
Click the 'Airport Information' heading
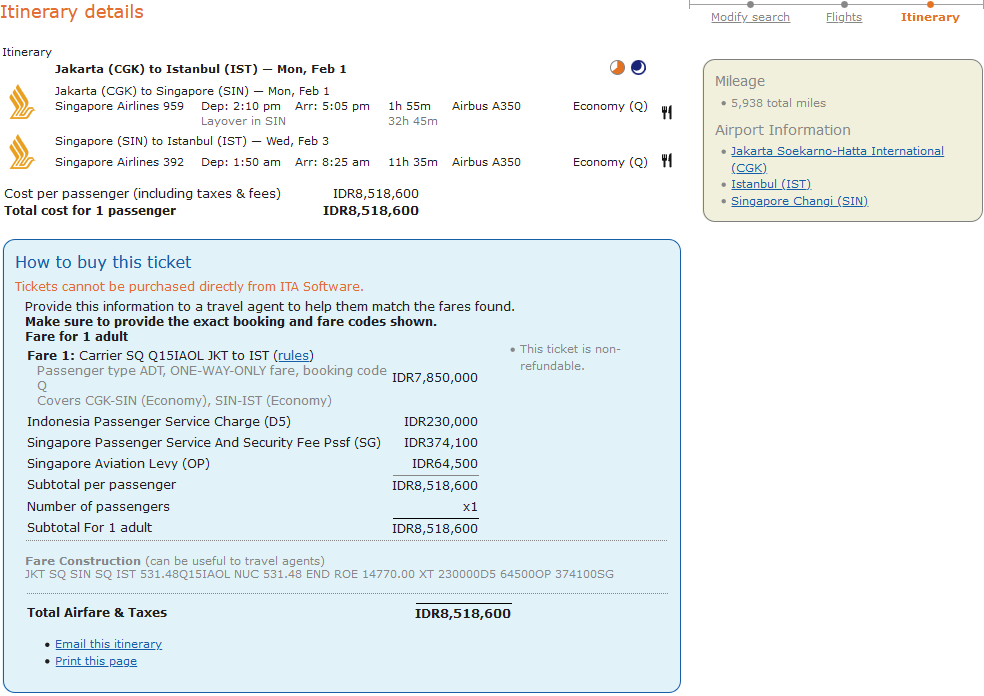pyautogui.click(x=783, y=130)
